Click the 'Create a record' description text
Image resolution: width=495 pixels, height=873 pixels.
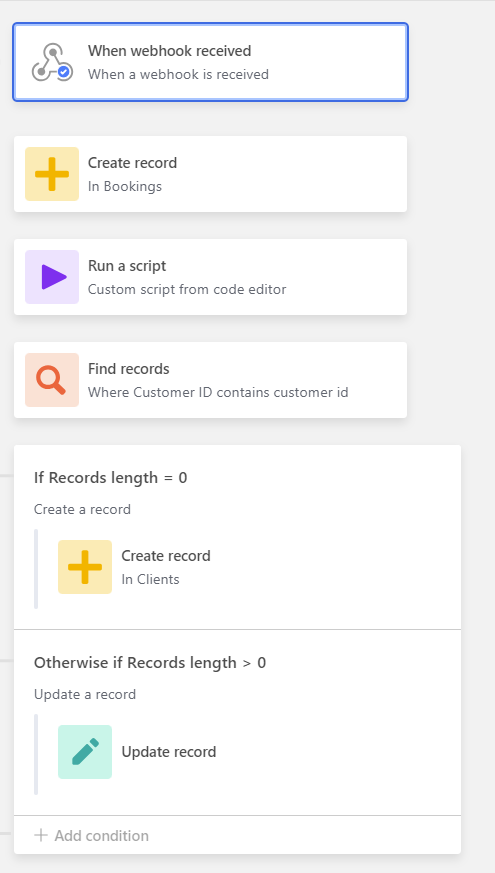click(82, 509)
